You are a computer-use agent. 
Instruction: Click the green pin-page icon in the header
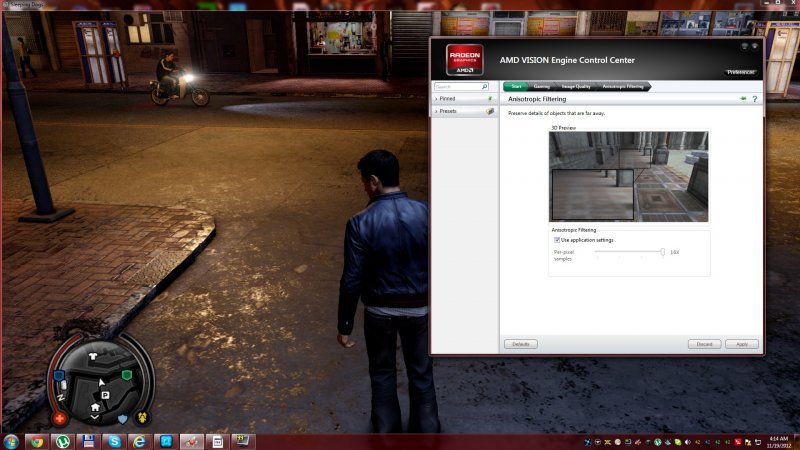[x=743, y=98]
